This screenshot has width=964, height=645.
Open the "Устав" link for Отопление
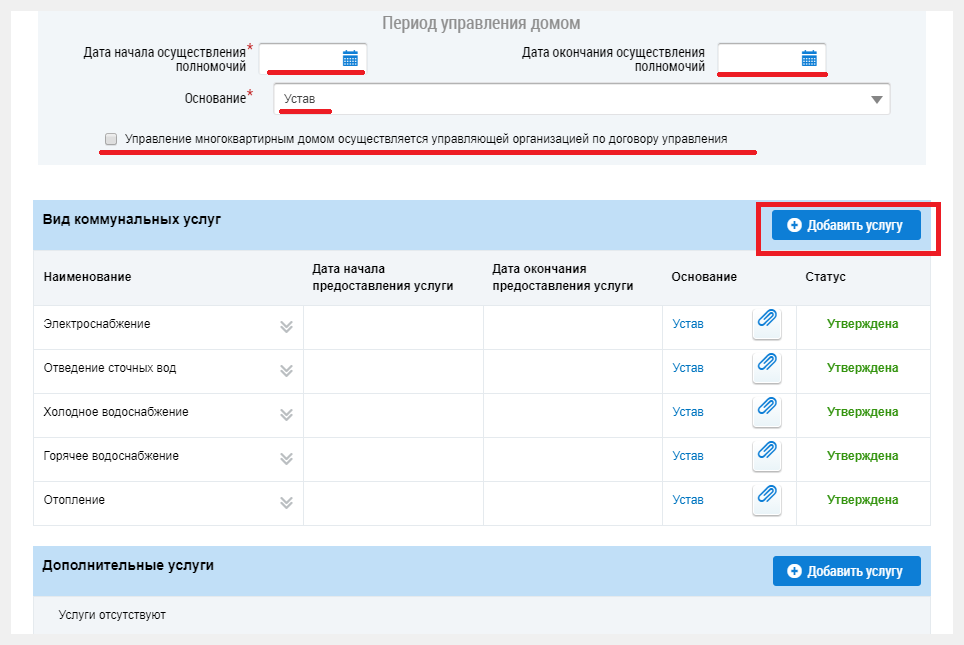pos(687,499)
